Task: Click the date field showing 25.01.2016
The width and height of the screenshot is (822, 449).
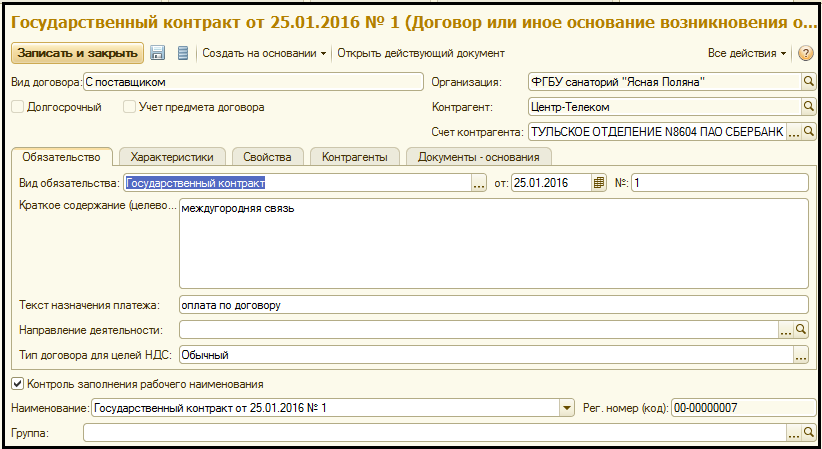Action: point(551,183)
